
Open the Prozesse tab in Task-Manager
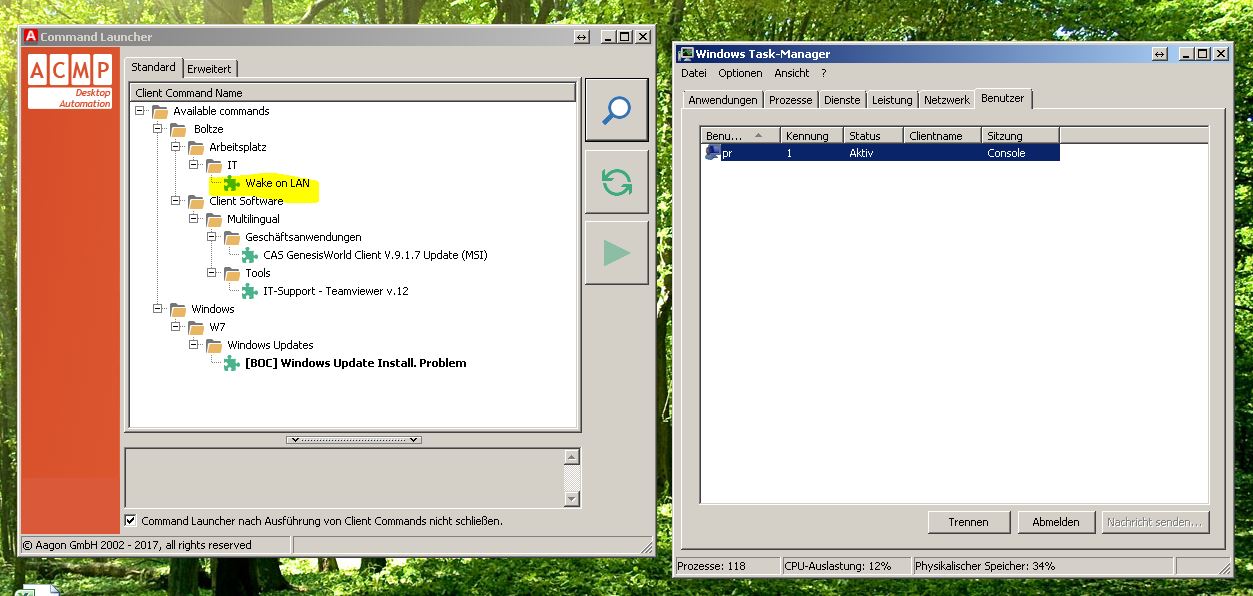(790, 100)
